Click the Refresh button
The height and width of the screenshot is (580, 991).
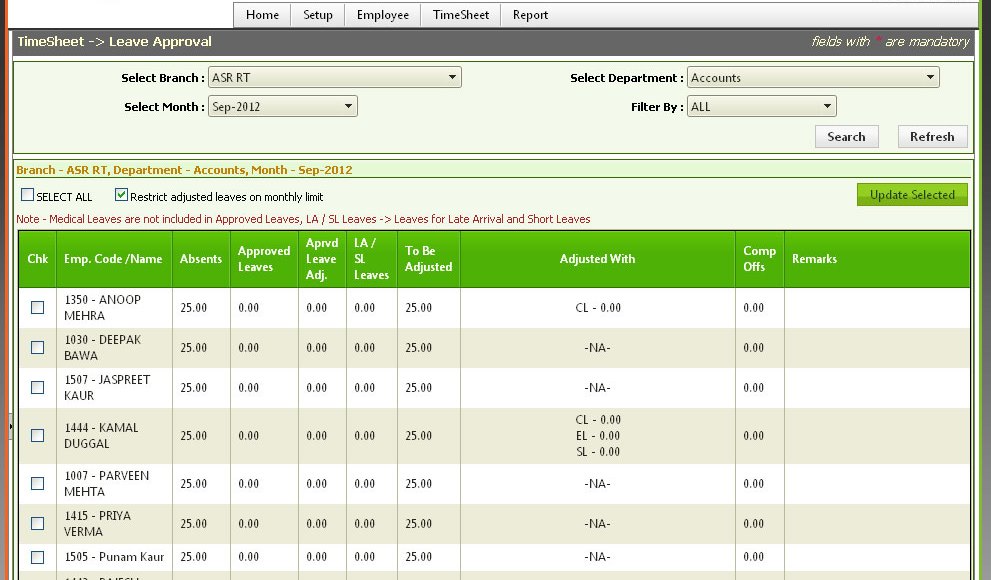tap(932, 137)
